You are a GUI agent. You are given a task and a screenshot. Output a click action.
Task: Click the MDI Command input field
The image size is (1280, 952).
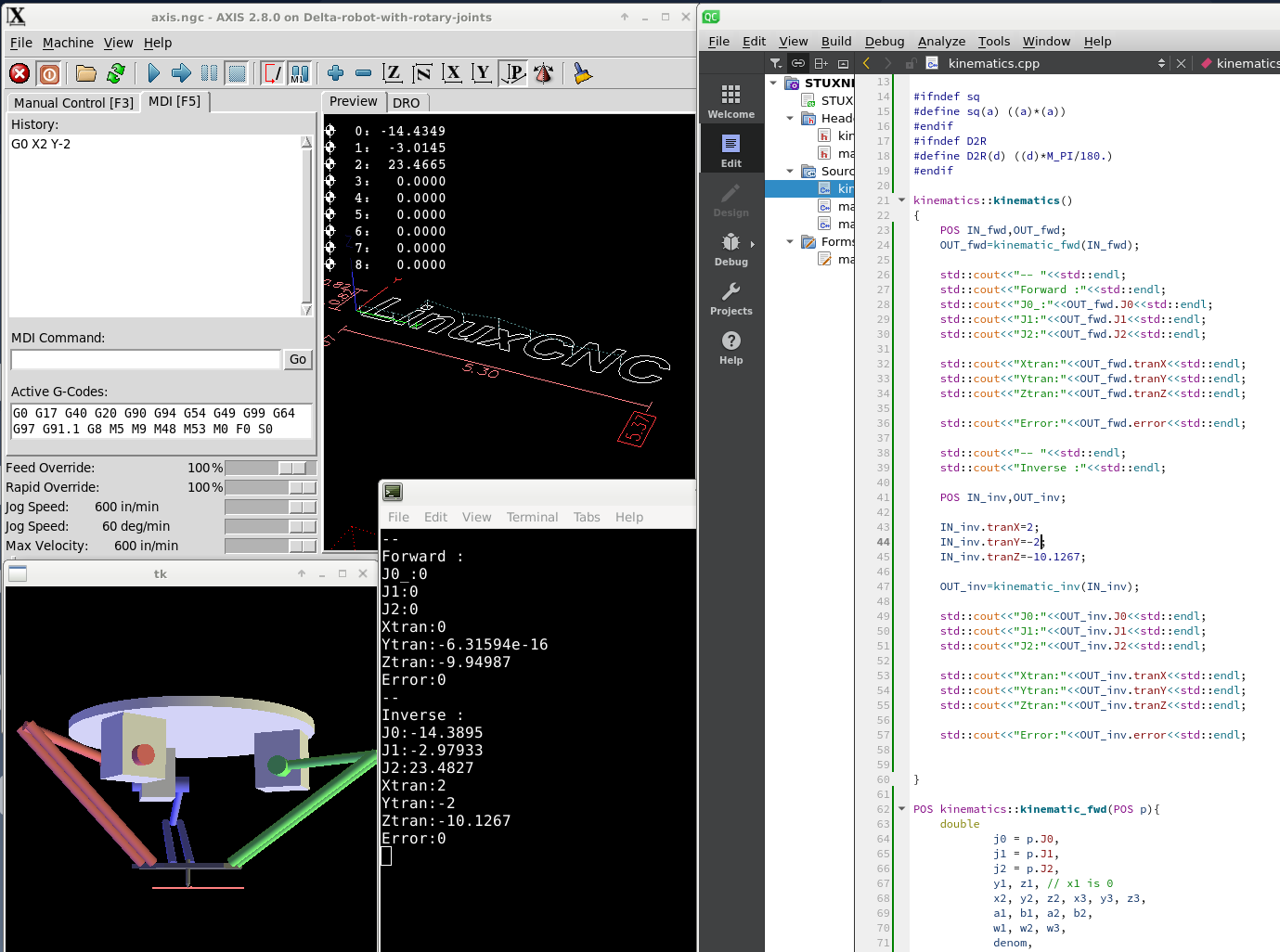(146, 359)
